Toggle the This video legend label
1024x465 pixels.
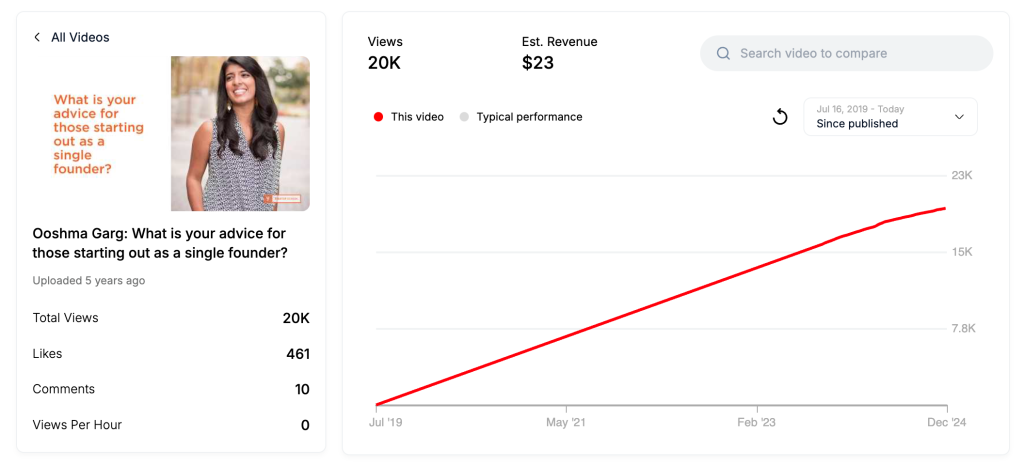(417, 117)
